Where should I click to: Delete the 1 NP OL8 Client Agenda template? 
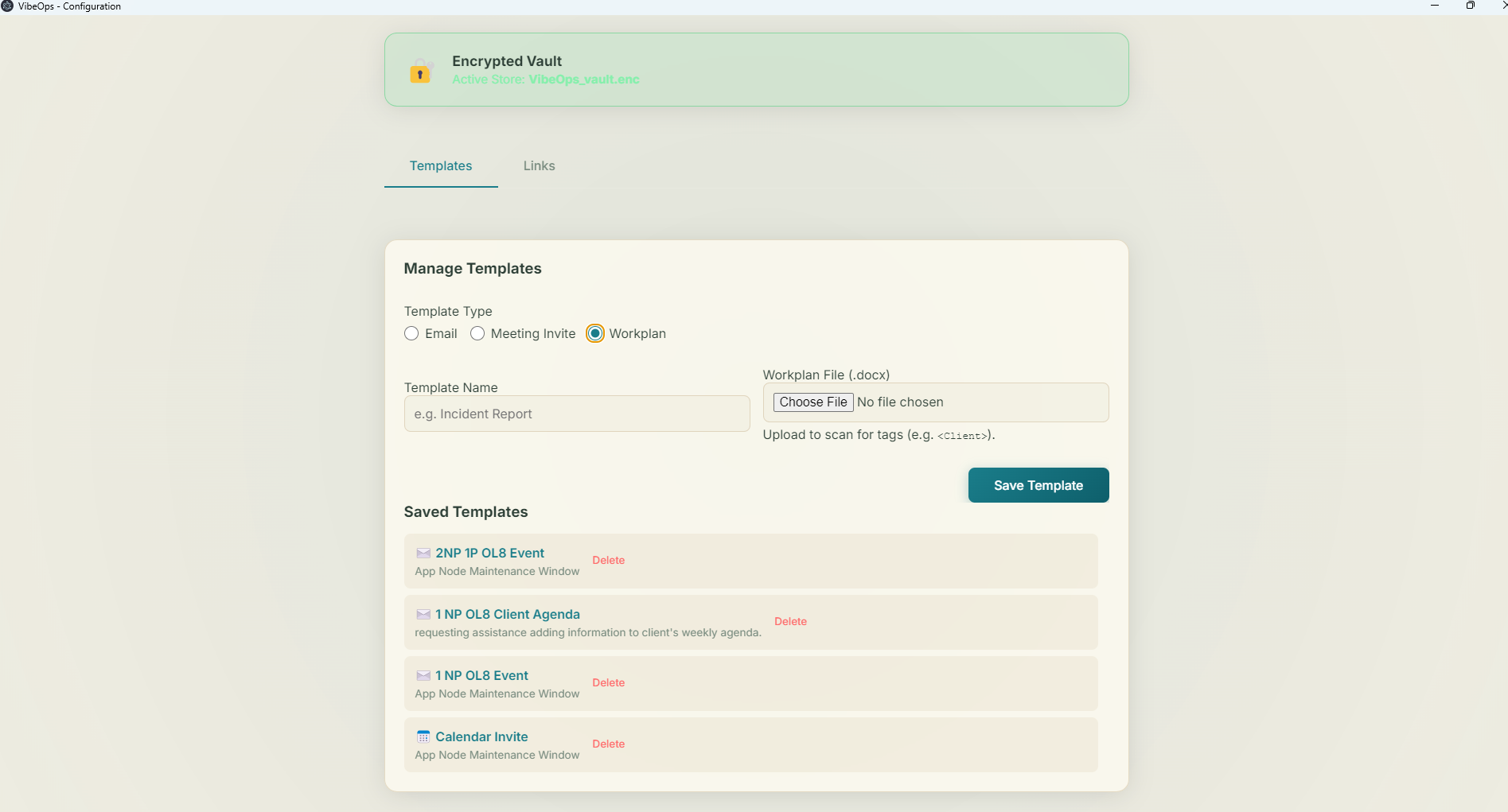[790, 621]
